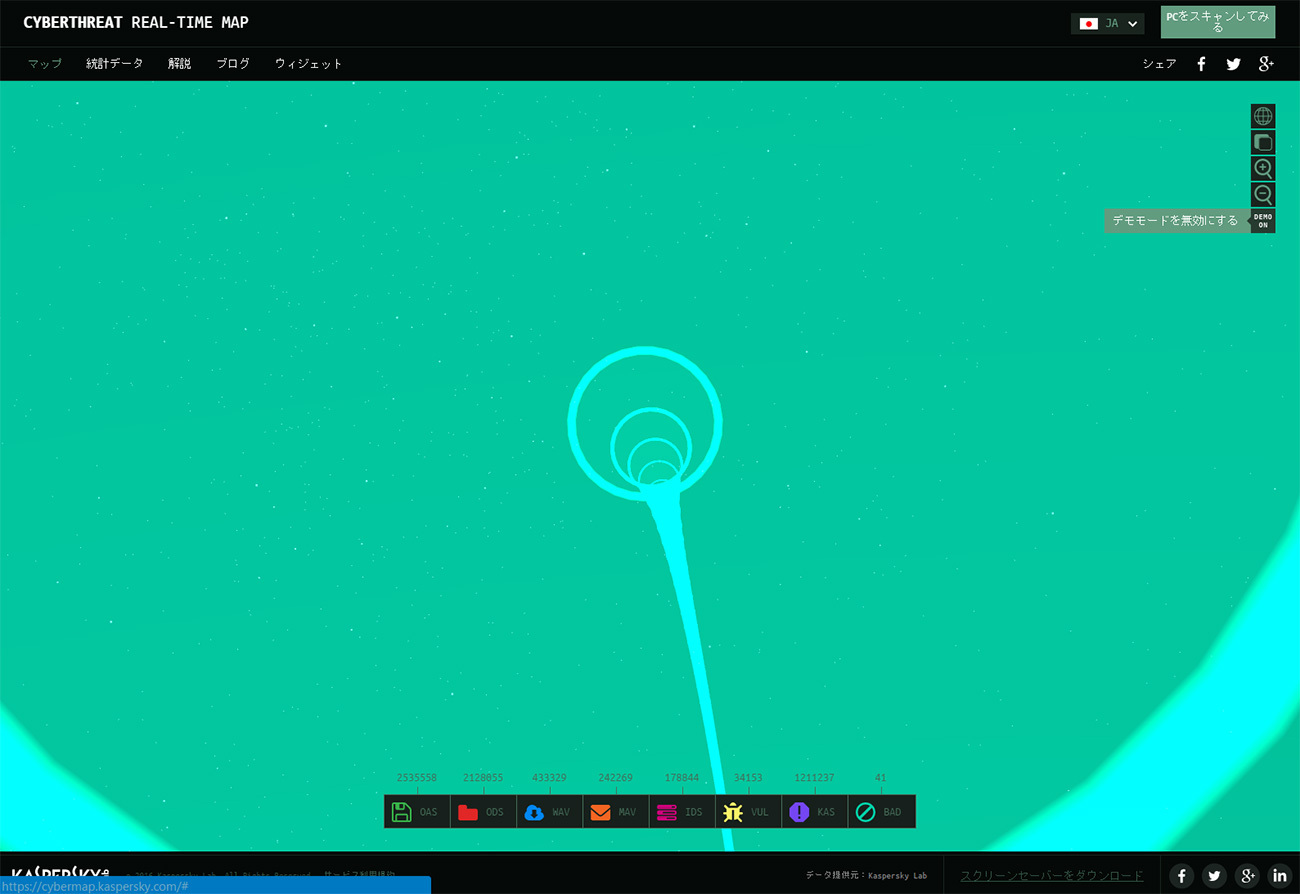
Task: Click MAV count 242269
Action: 615,778
